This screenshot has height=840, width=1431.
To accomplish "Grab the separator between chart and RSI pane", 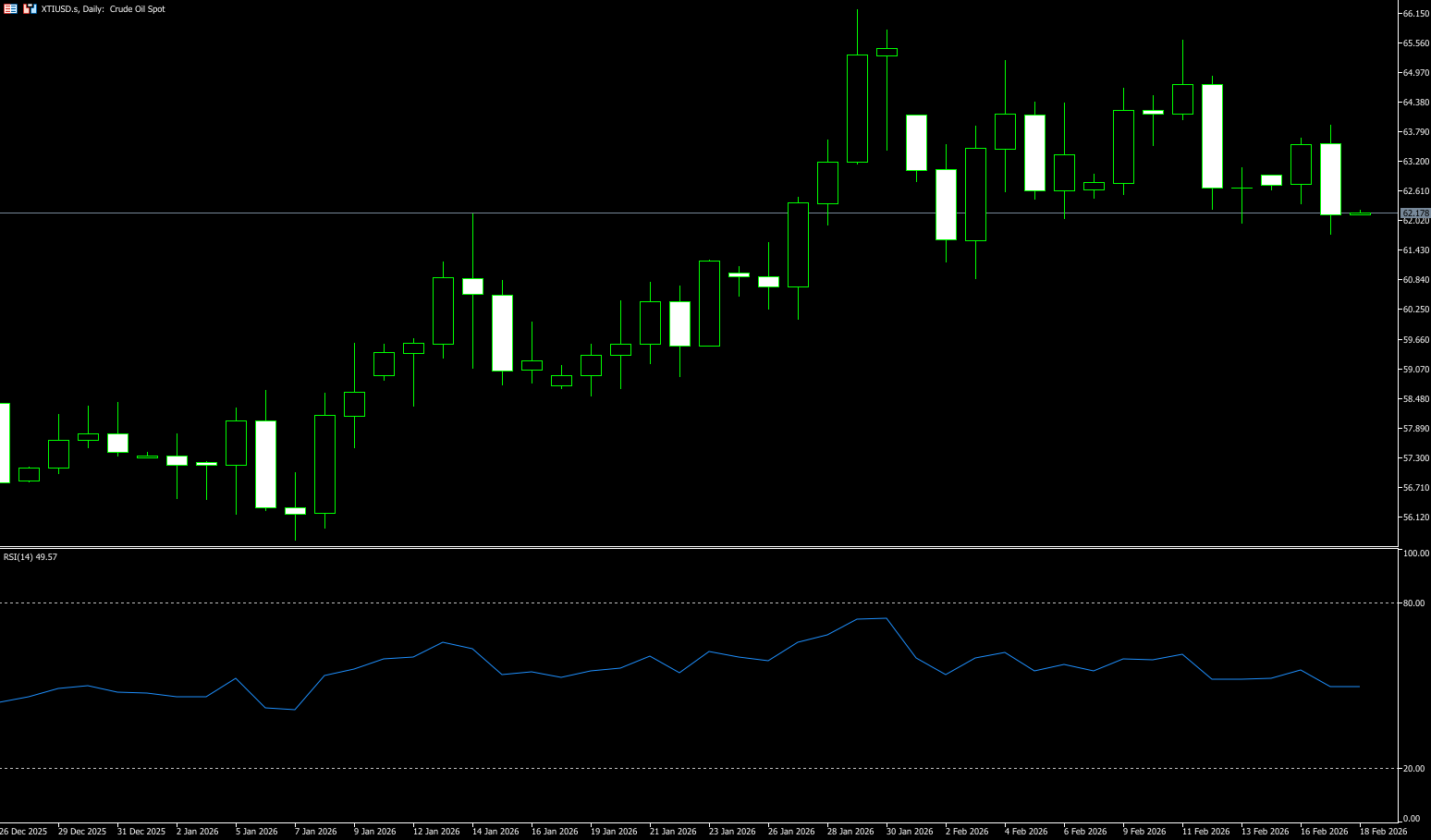I will pos(647,547).
